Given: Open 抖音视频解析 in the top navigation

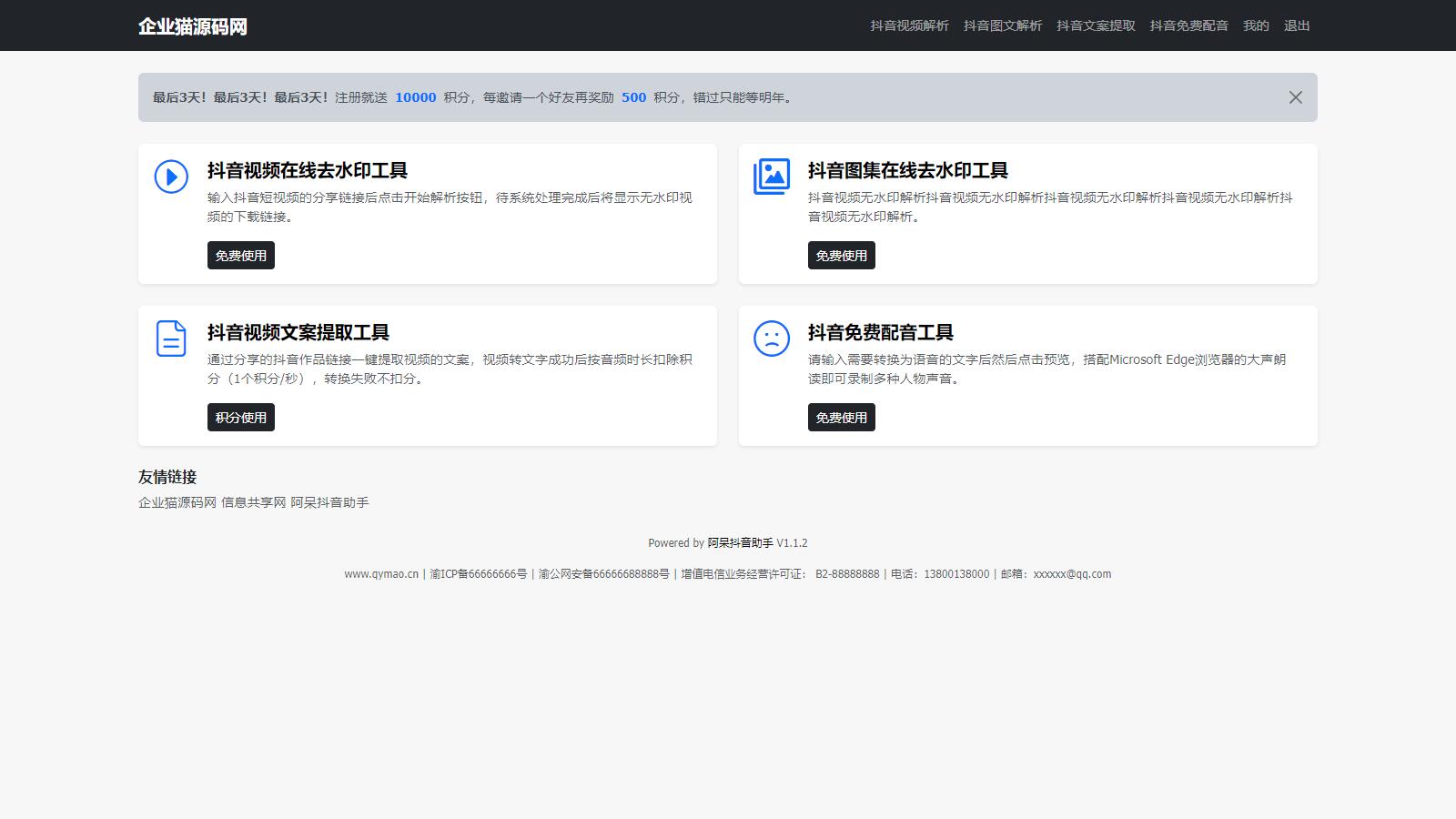Looking at the screenshot, I should point(909,25).
